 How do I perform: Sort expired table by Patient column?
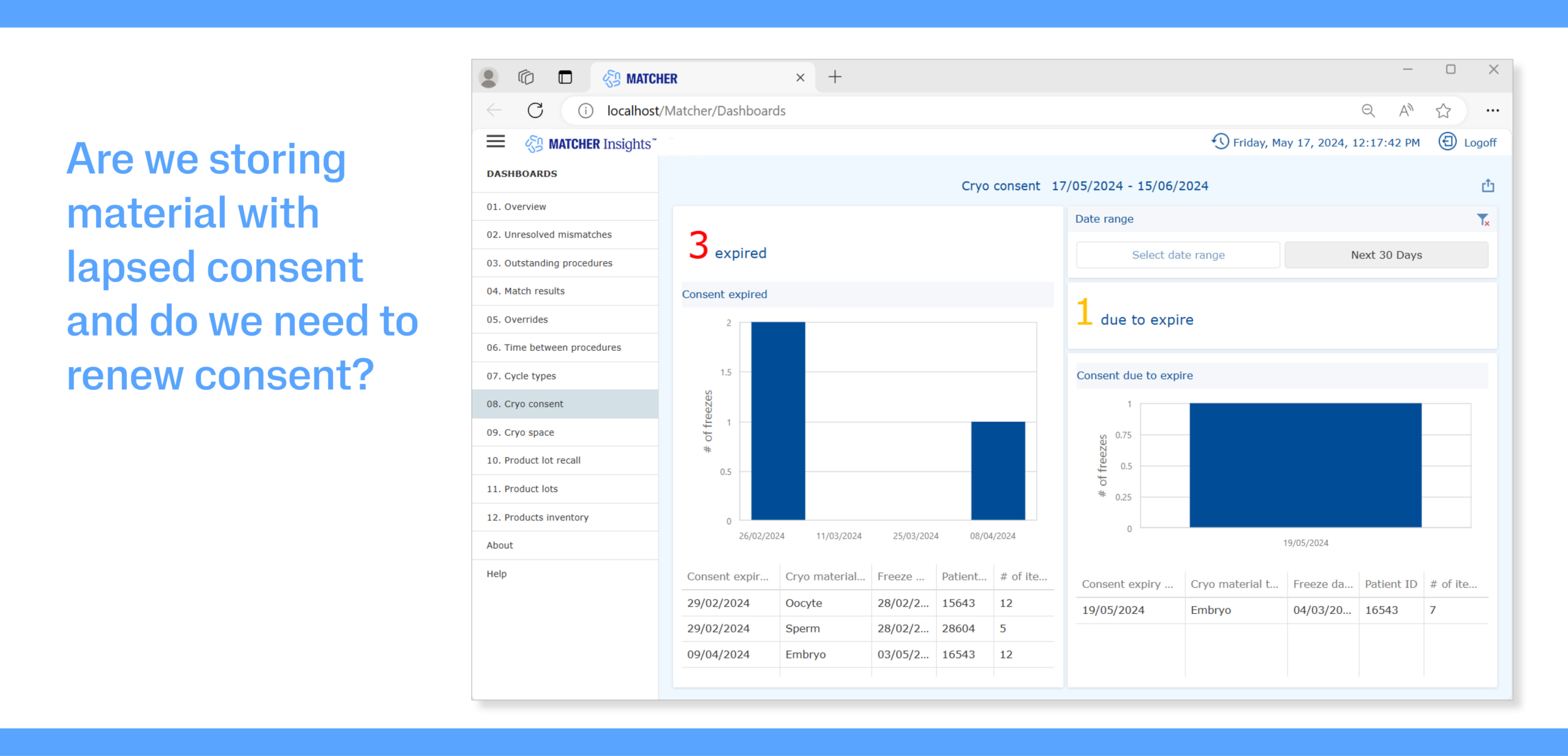tap(965, 577)
